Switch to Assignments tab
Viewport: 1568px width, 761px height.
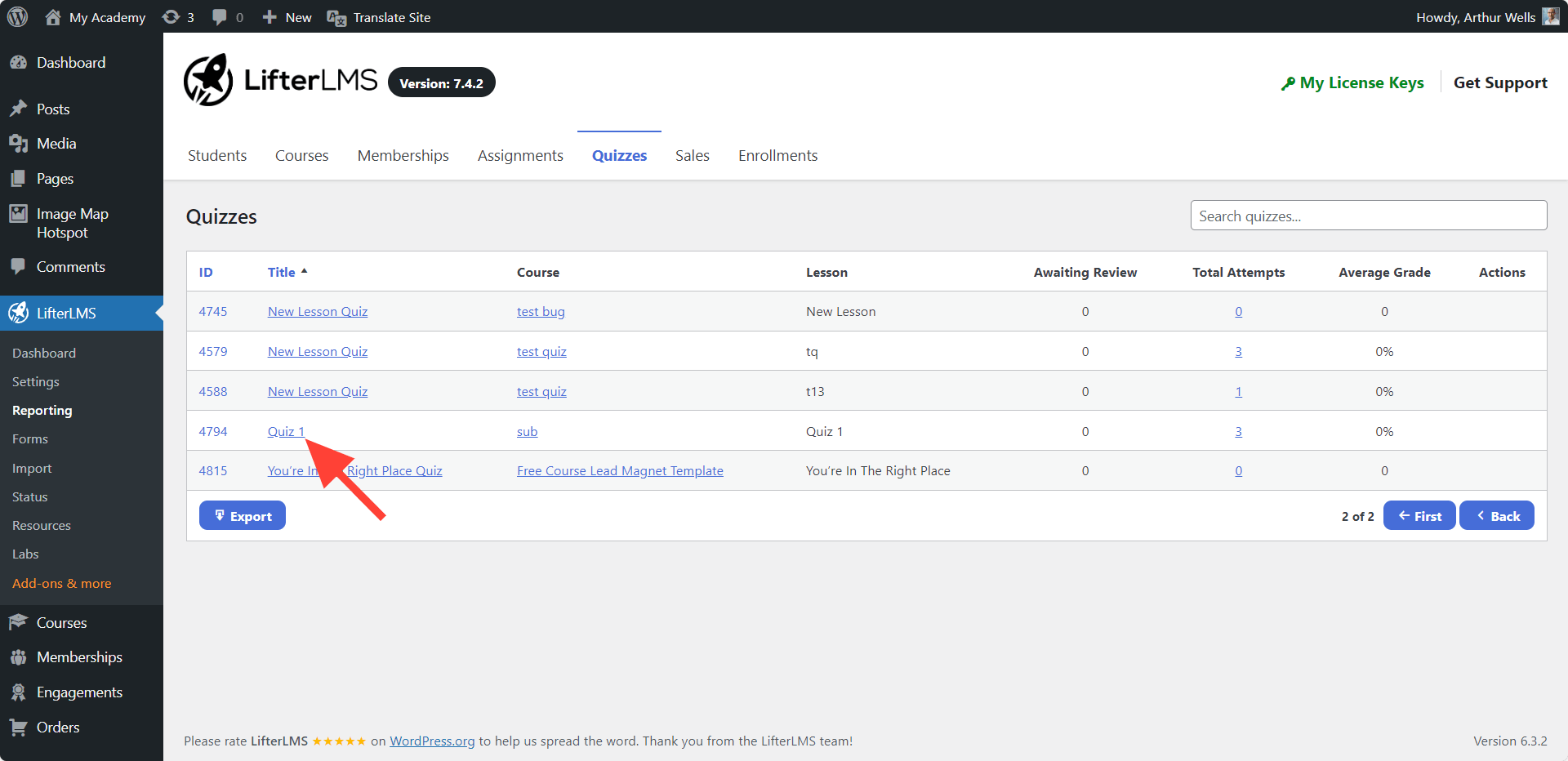[x=520, y=155]
